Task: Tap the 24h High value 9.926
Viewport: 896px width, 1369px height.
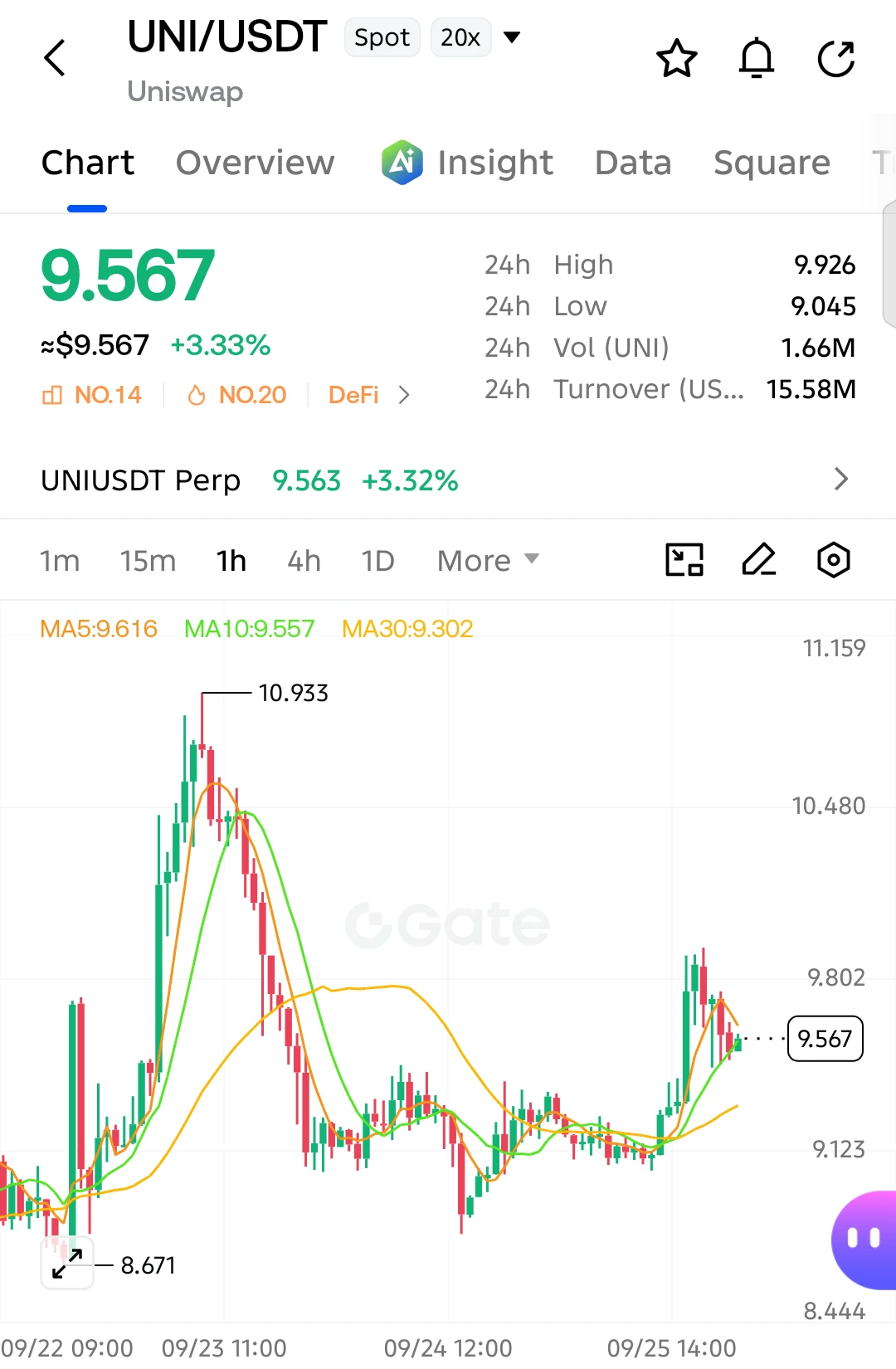Action: point(825,265)
